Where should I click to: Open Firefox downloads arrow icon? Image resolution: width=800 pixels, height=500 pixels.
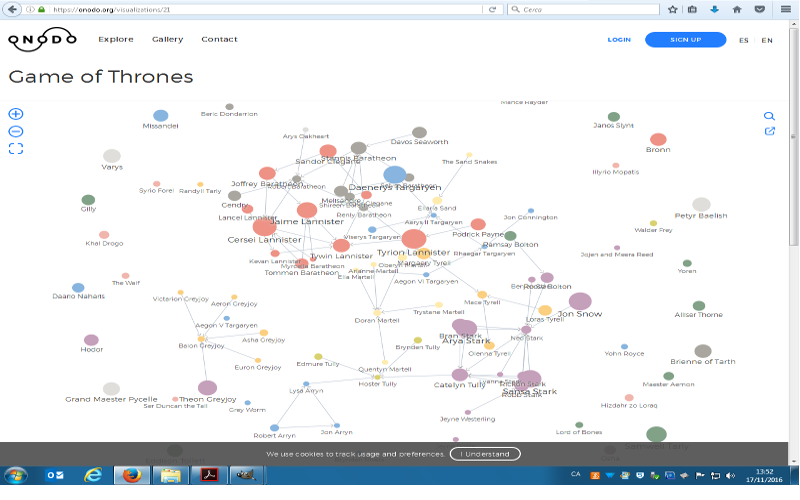coord(716,9)
